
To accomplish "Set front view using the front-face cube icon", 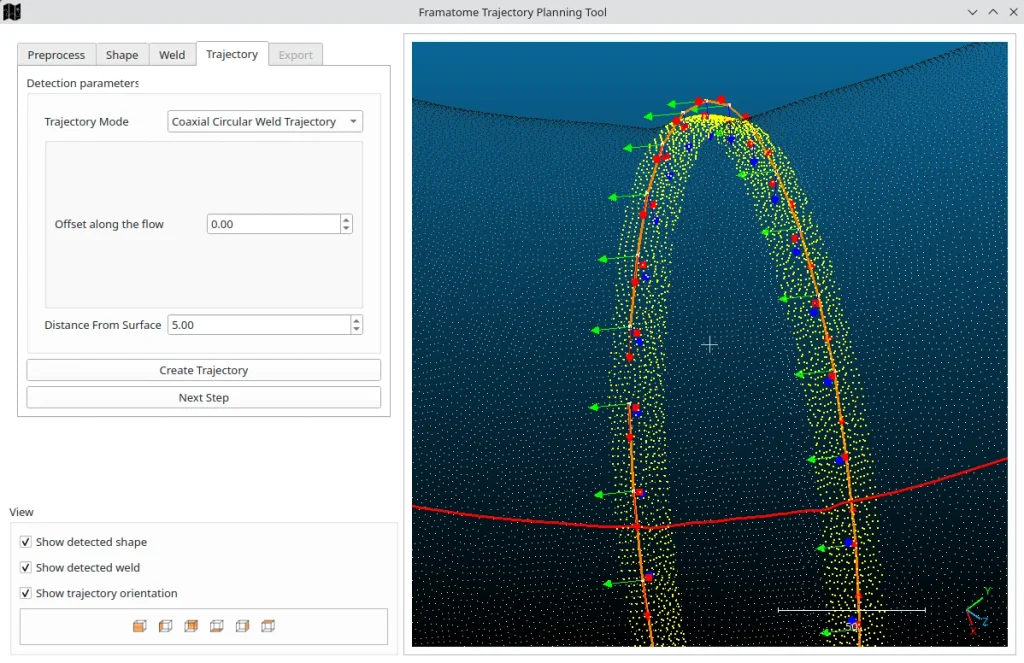I will pos(140,626).
